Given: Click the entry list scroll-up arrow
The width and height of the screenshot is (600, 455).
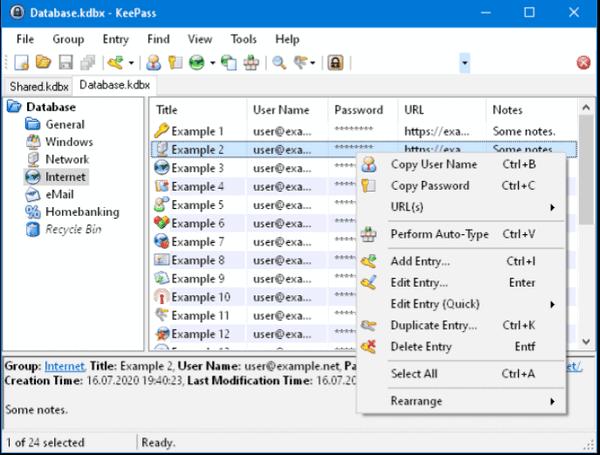Looking at the screenshot, I should click(x=586, y=108).
